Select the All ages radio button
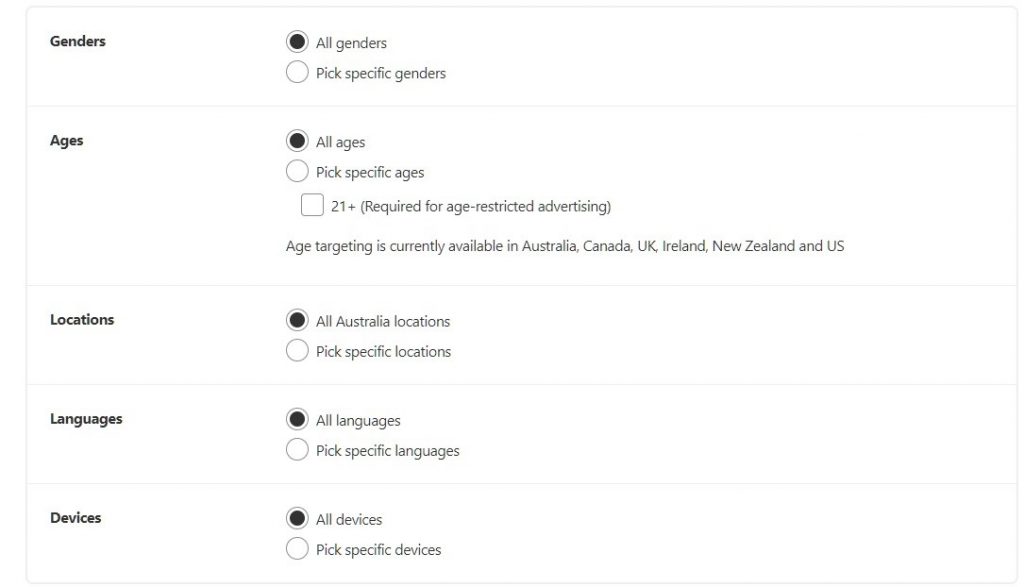The image size is (1024, 587). pos(297,141)
